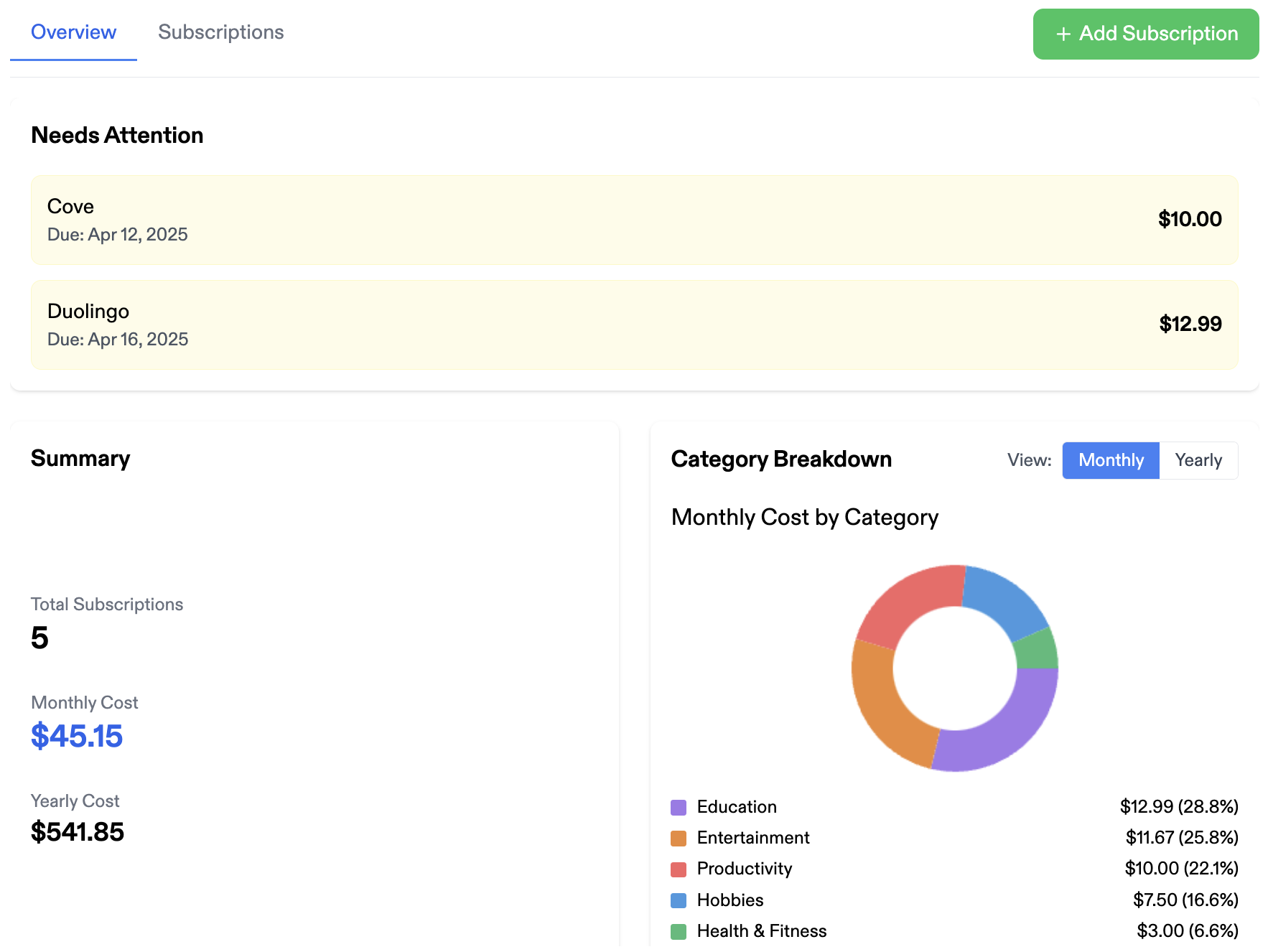Switch category breakdown to Yearly view

pos(1198,460)
